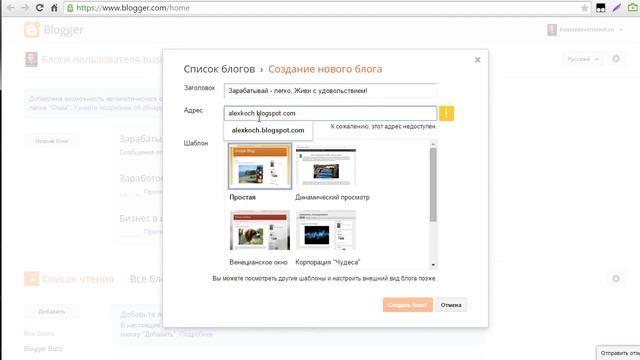The image size is (640, 360).
Task: Pick the alexkoch.blogspot.com autocomplete suggestion
Action: 268,130
